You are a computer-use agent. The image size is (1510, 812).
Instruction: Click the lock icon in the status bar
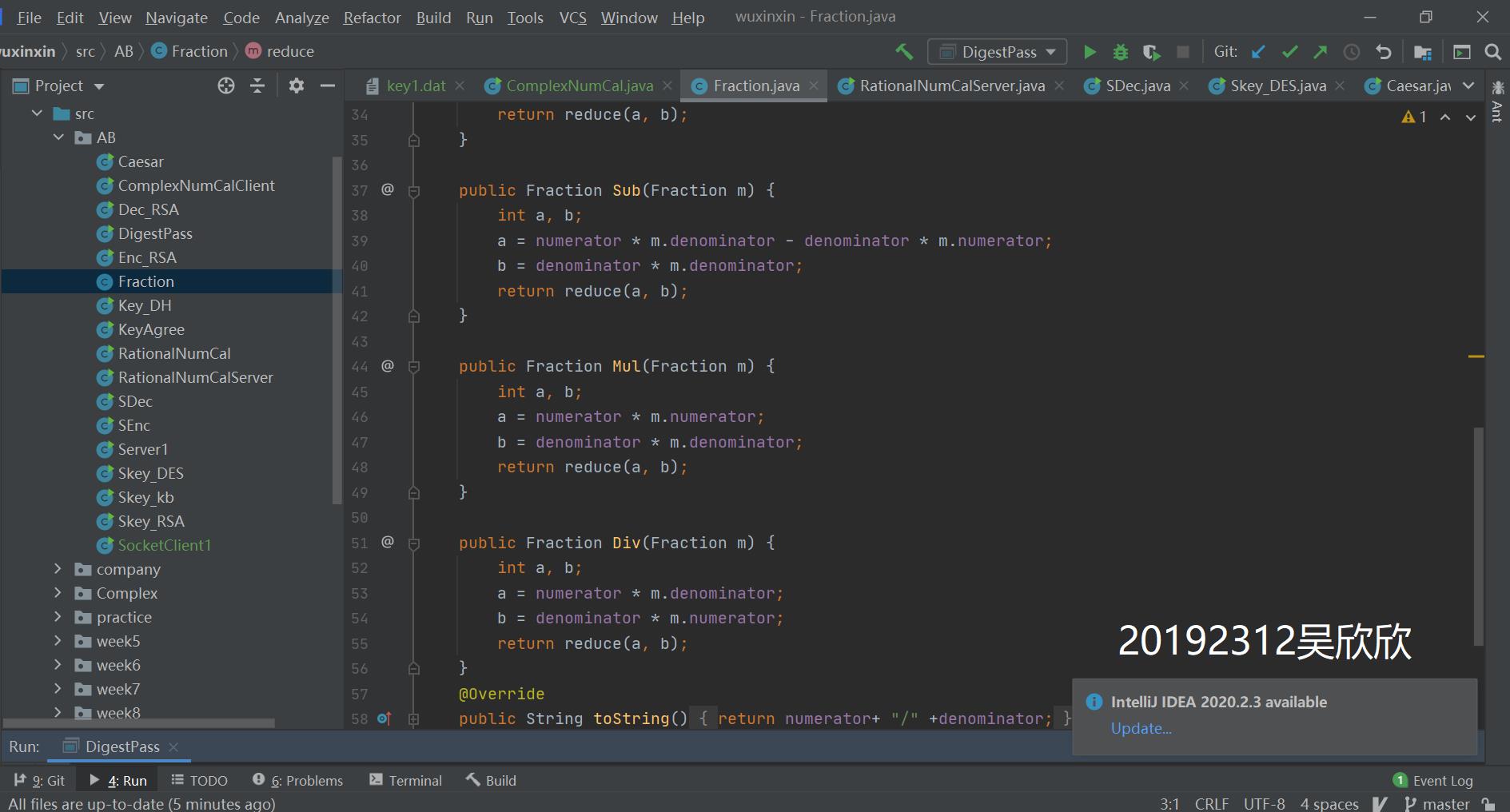(1488, 803)
